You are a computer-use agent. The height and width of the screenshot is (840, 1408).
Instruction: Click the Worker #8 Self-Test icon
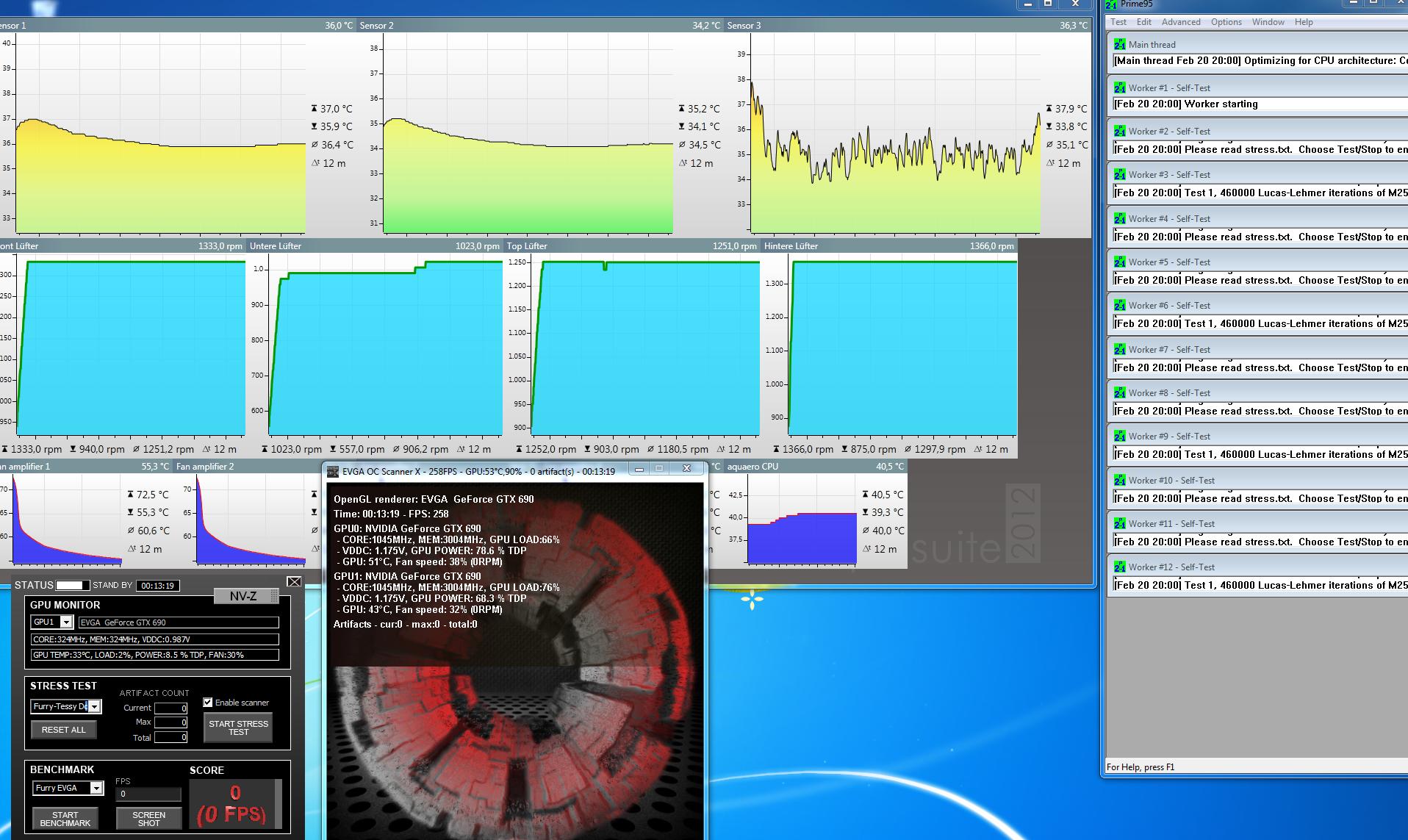[x=1119, y=392]
